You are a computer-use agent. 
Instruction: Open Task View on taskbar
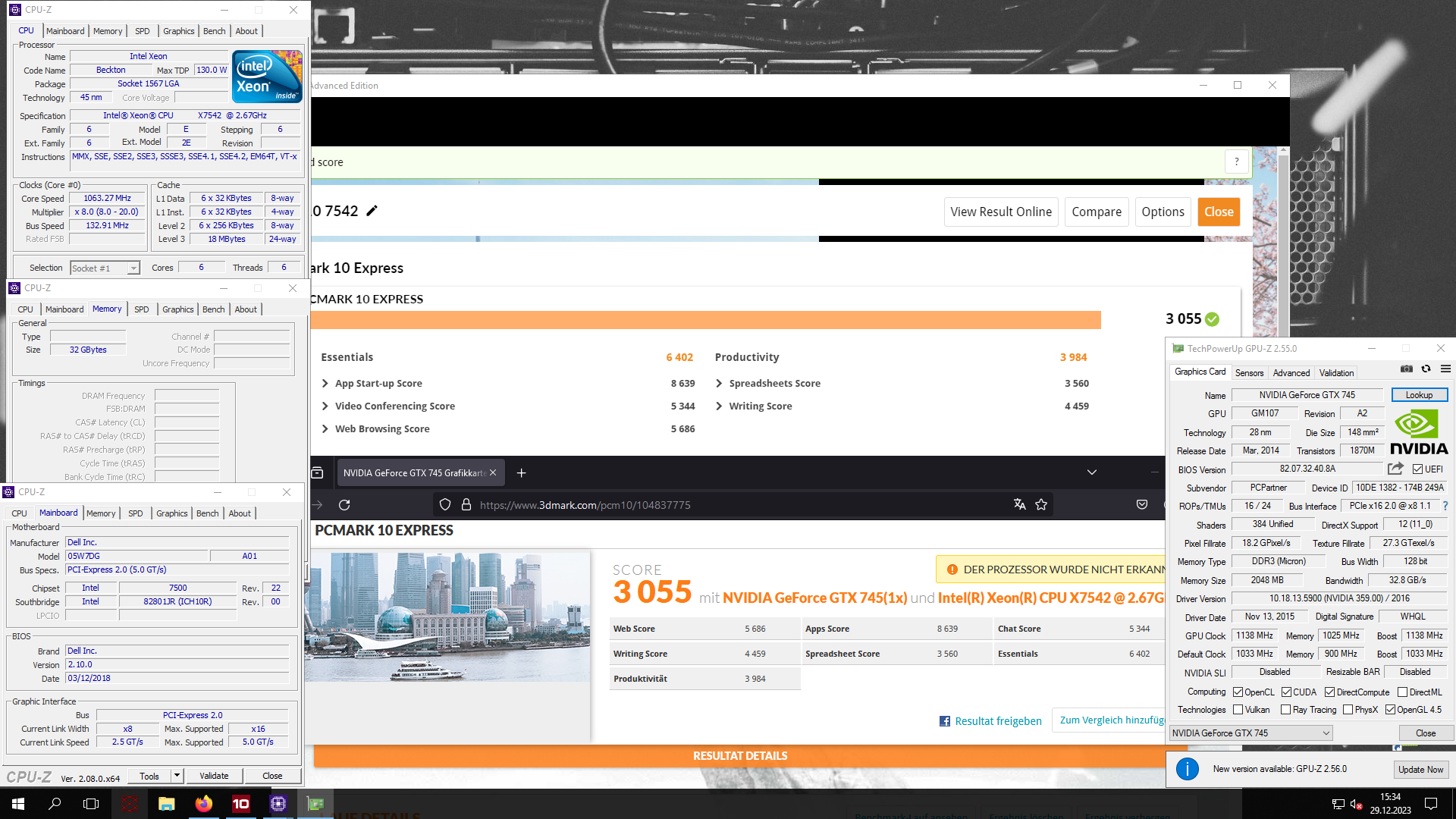91,804
